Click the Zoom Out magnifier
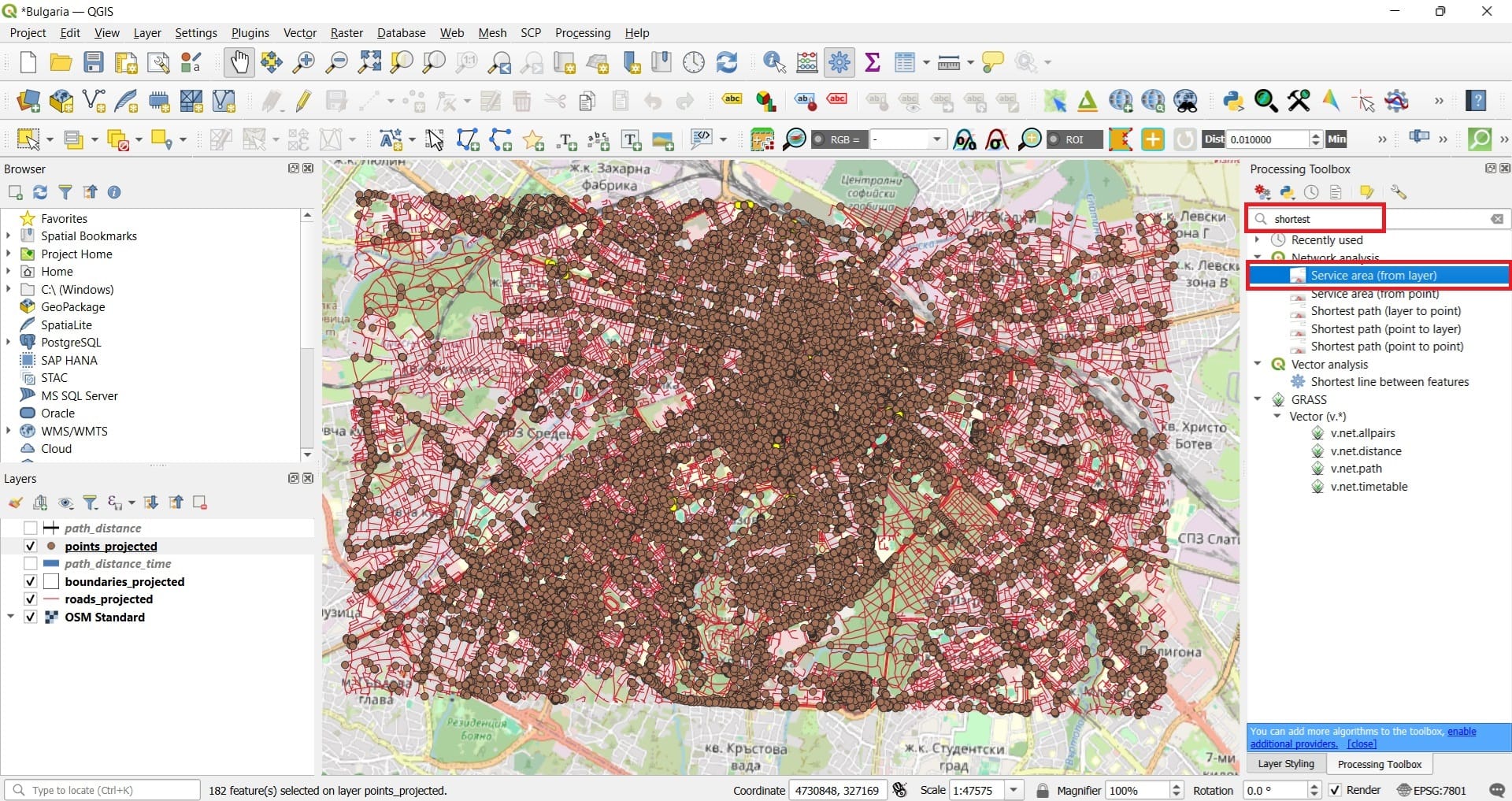The height and width of the screenshot is (801, 1512). (336, 62)
